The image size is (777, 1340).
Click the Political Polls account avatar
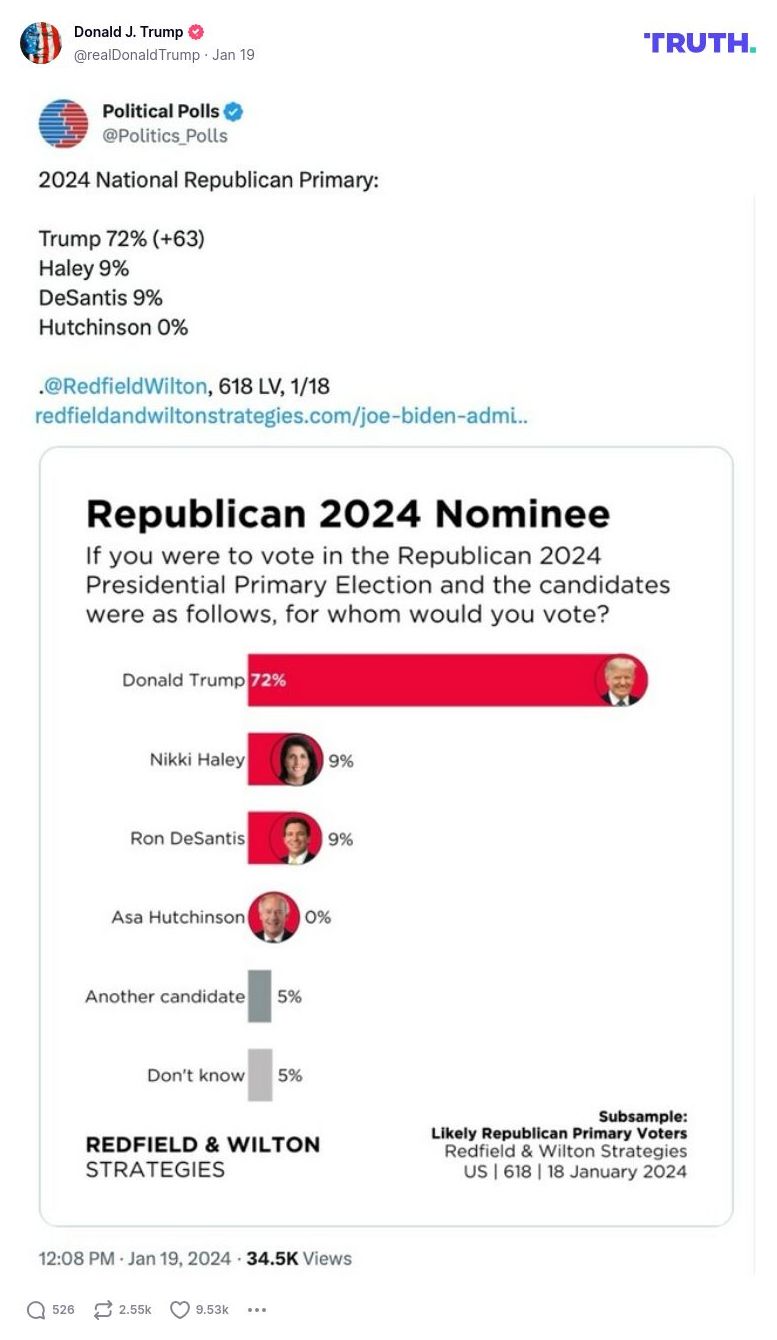[63, 123]
